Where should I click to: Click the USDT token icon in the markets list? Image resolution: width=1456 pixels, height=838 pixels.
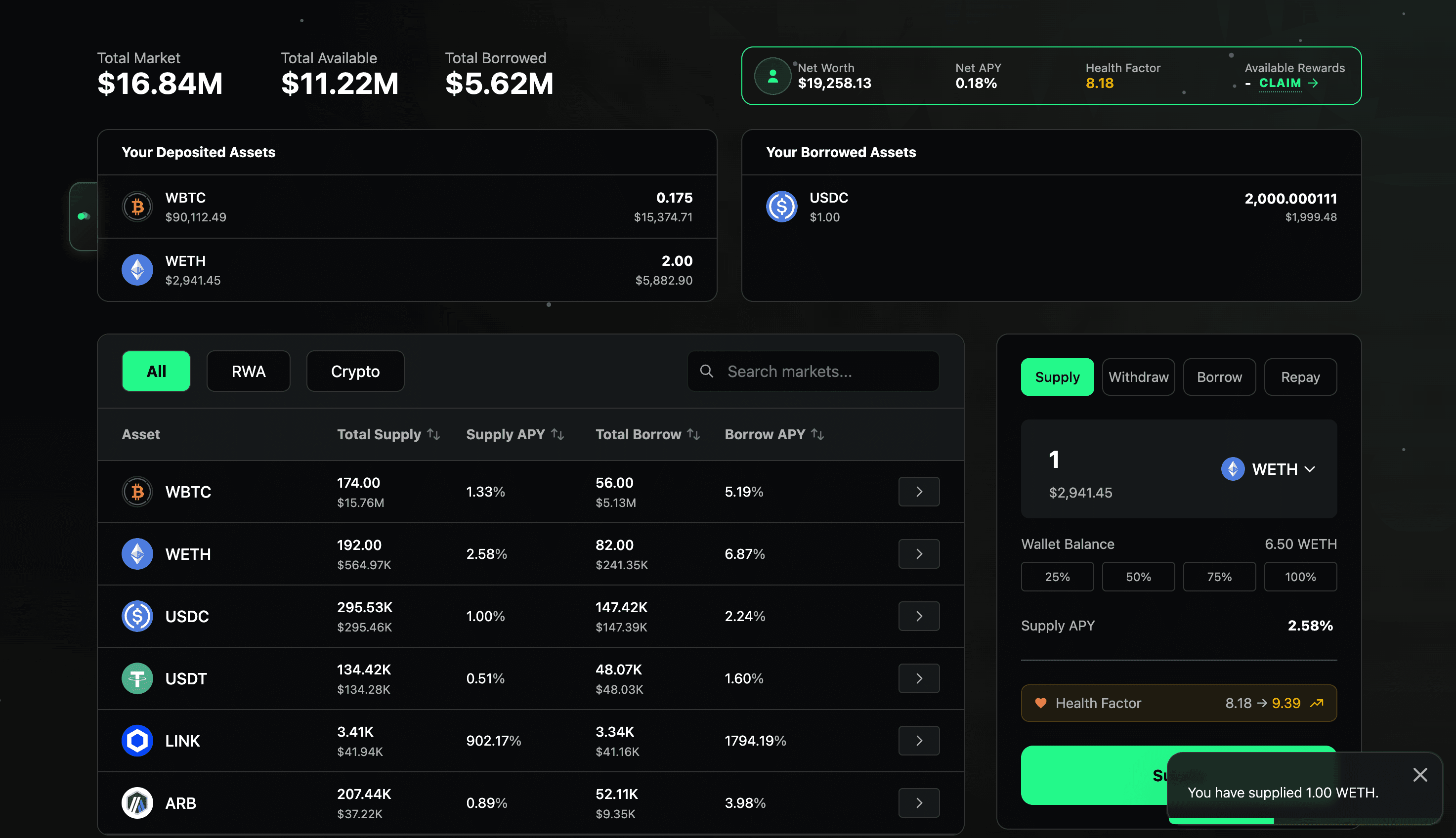point(137,678)
